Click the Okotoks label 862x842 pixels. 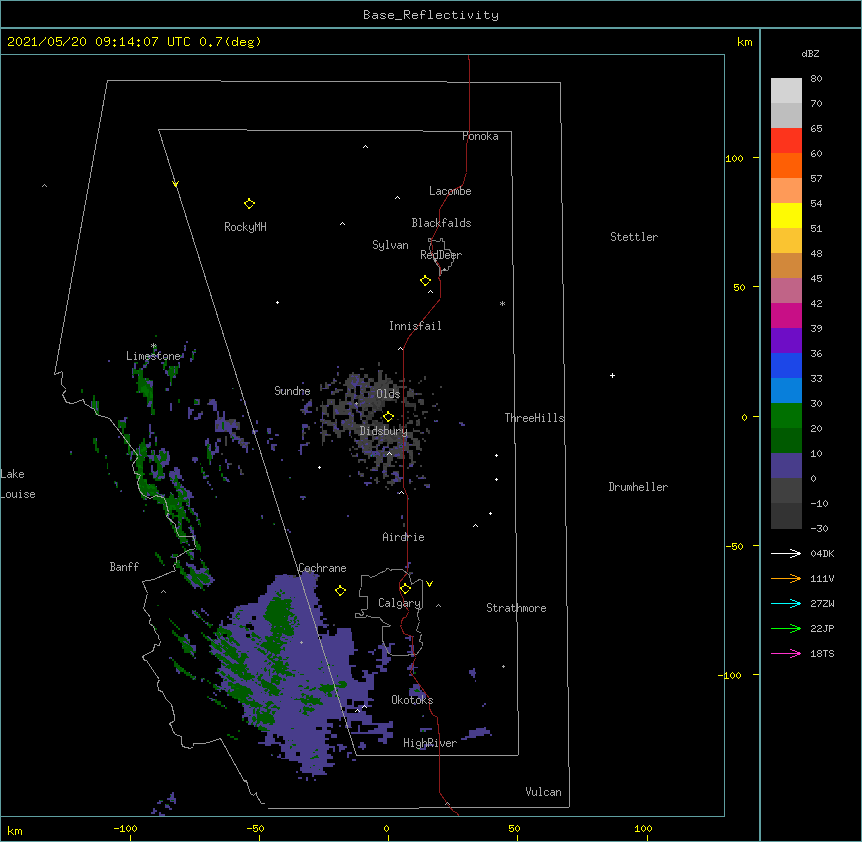point(412,700)
